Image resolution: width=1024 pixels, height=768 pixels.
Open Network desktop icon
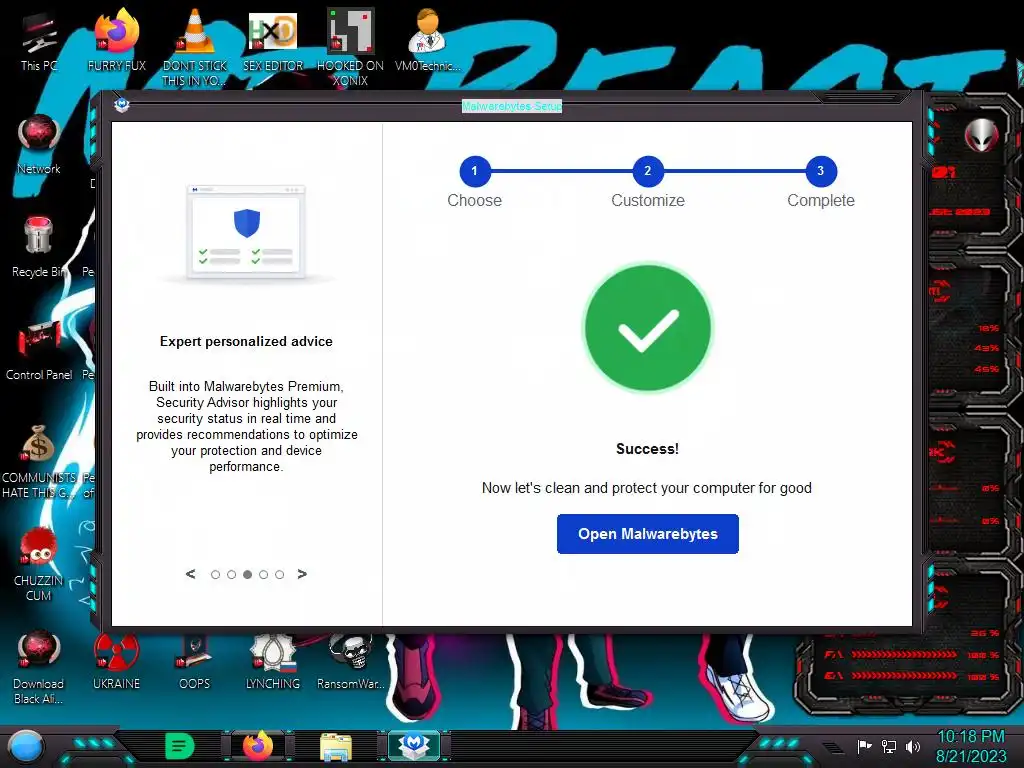click(39, 145)
